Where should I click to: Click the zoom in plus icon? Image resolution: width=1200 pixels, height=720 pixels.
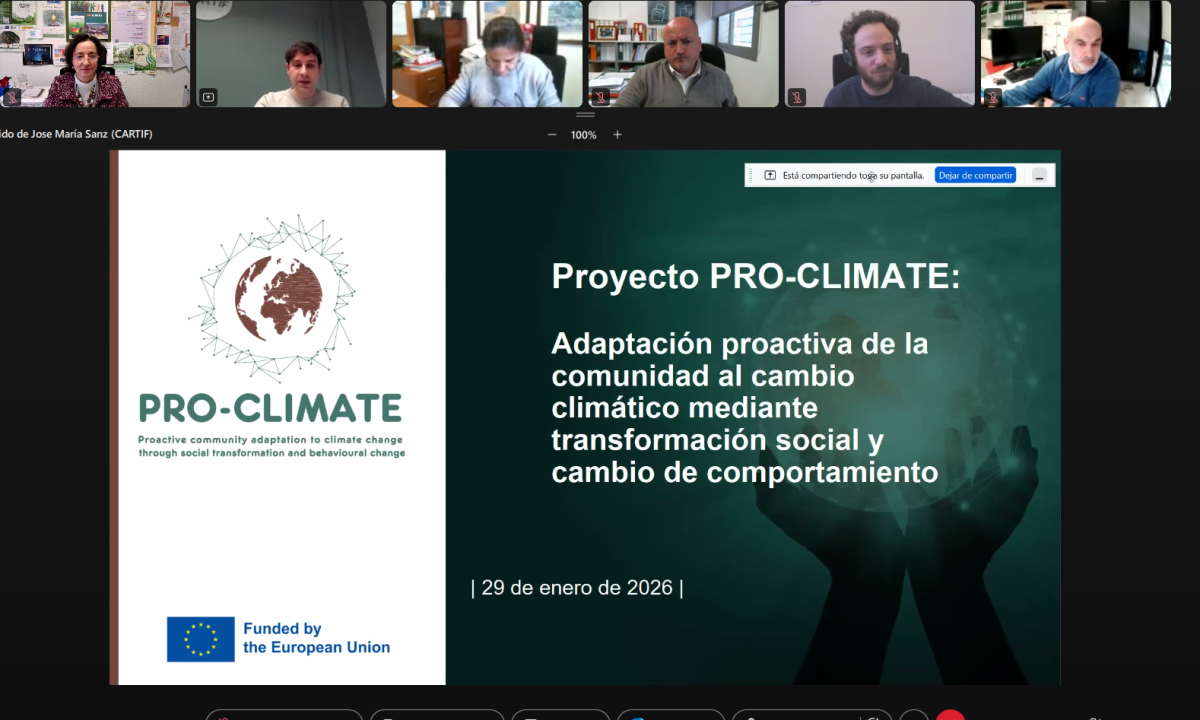click(x=617, y=135)
